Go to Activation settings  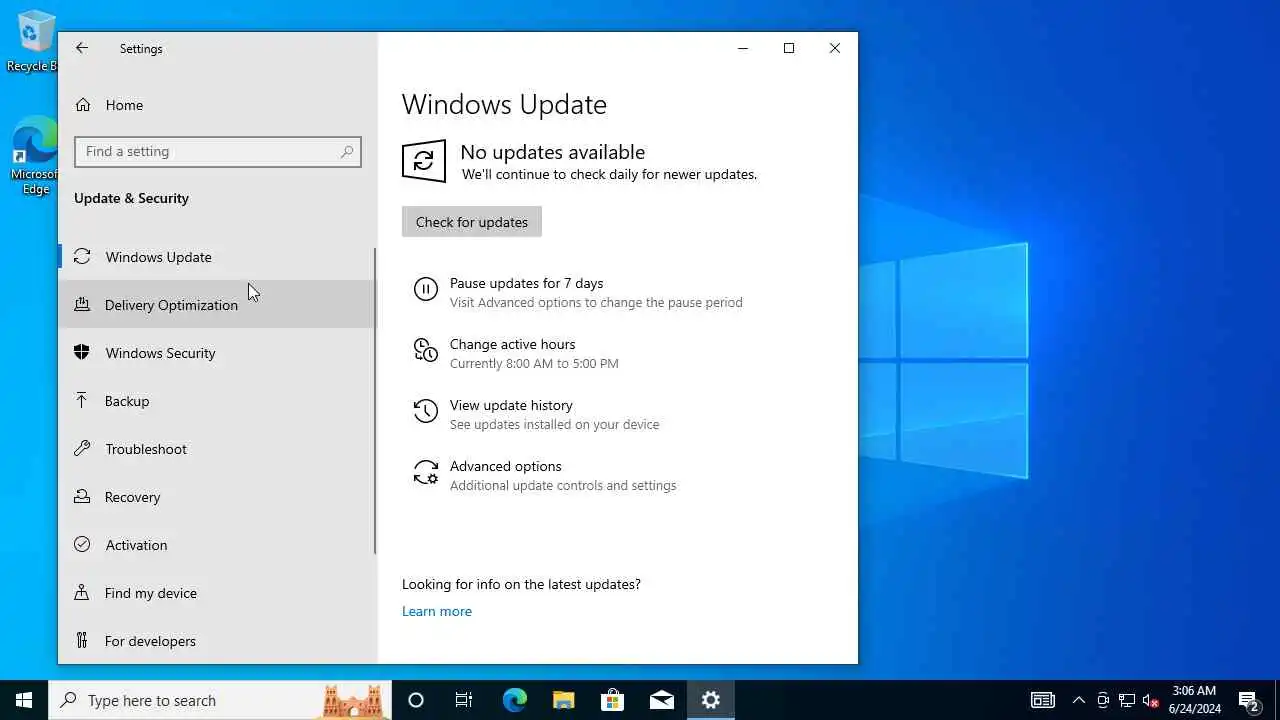[x=217, y=545]
